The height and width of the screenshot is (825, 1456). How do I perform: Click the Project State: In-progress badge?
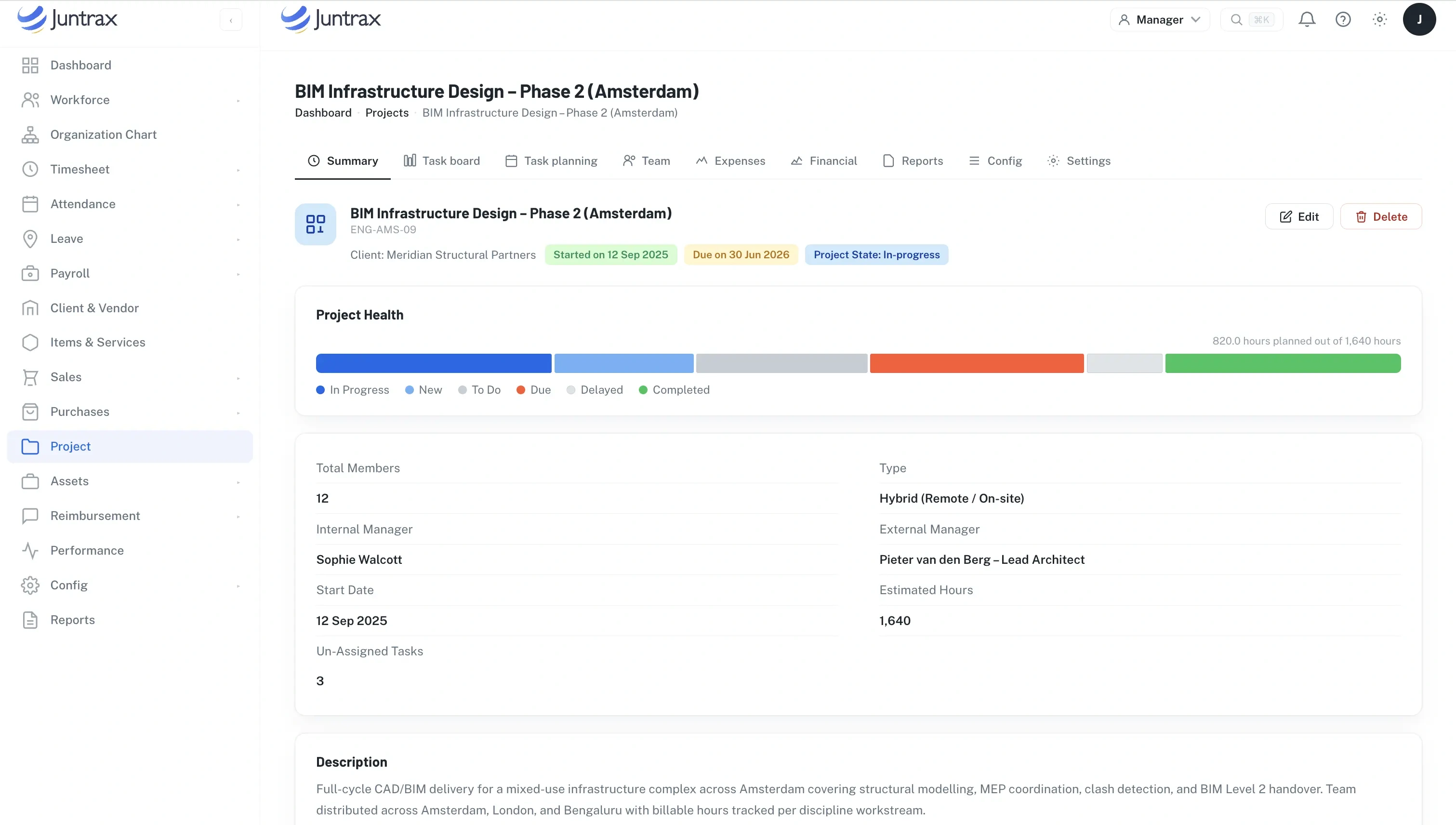coord(876,255)
